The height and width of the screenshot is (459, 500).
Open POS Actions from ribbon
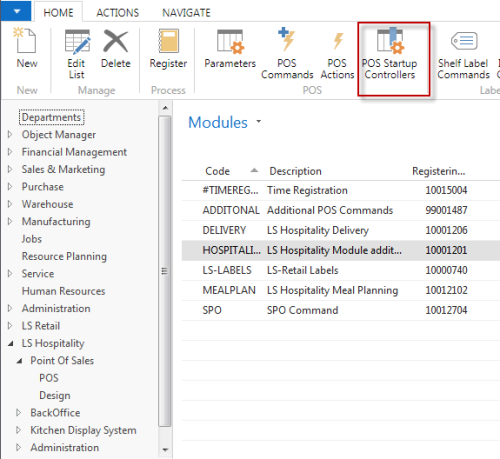[x=337, y=54]
